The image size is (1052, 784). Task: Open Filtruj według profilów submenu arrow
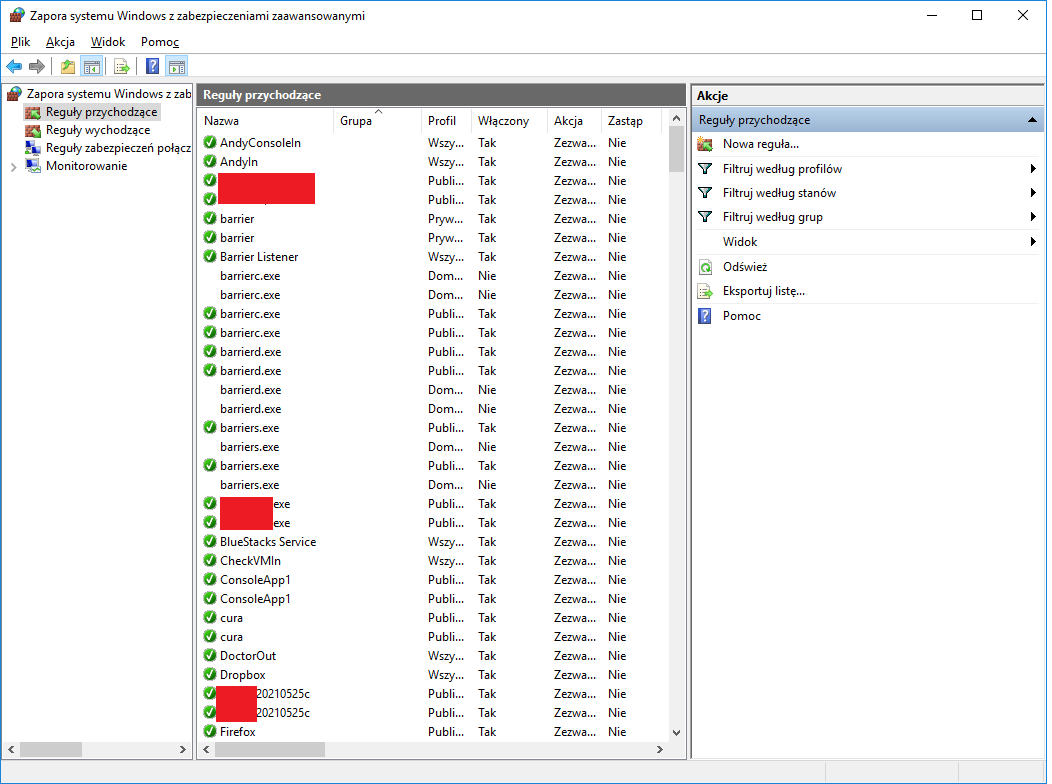[x=1033, y=169]
